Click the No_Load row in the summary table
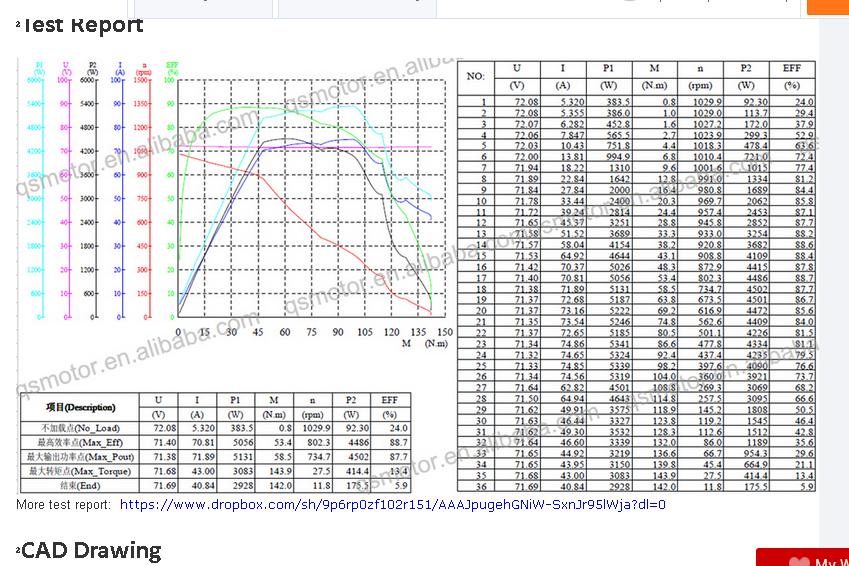Image resolution: width=849 pixels, height=566 pixels. click(215, 428)
